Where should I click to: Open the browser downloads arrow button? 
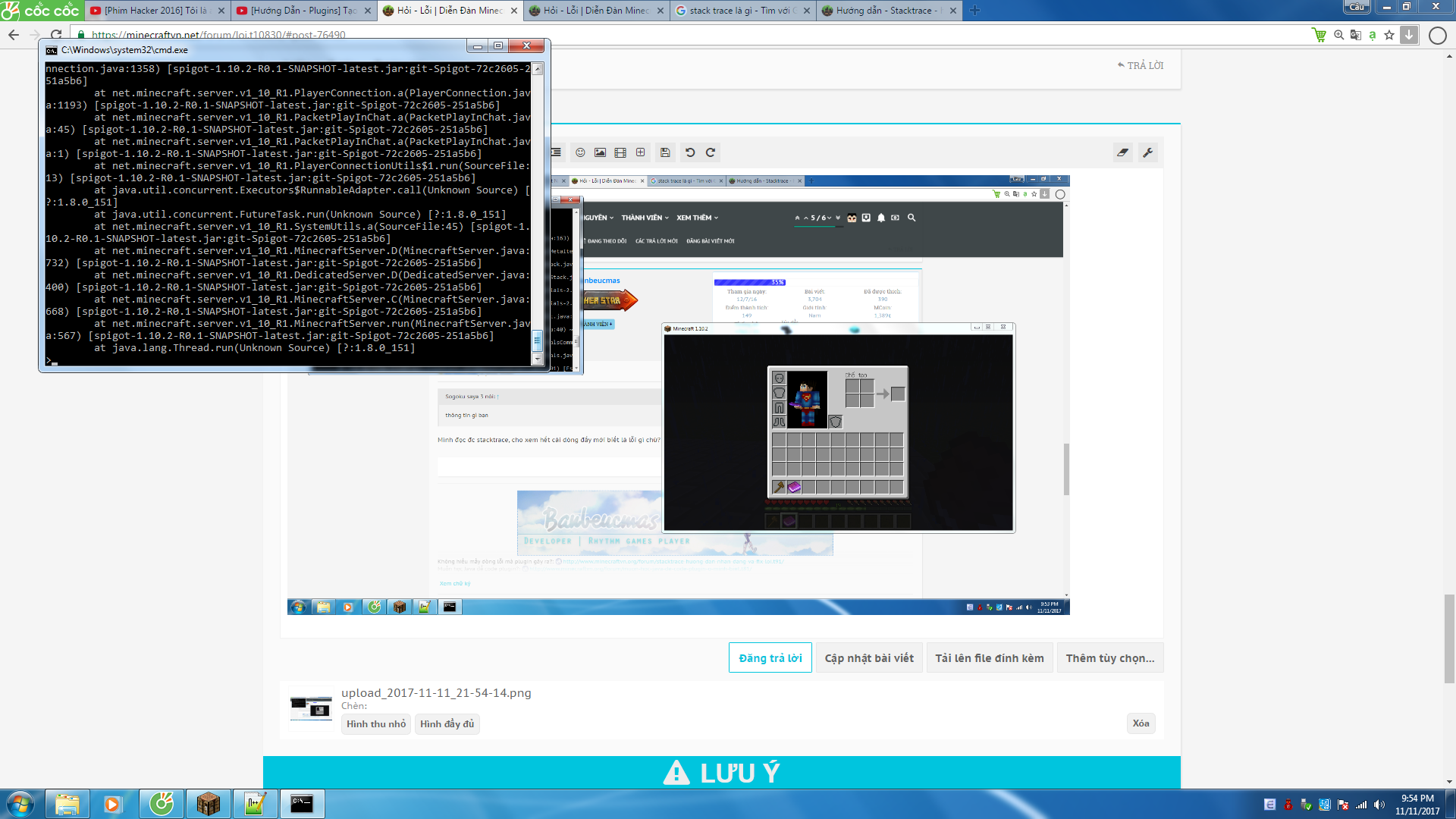[1409, 35]
